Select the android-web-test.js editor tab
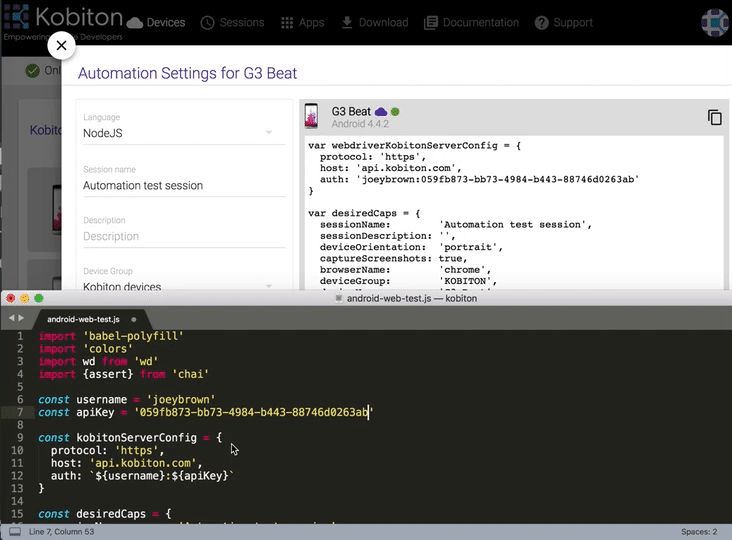Image resolution: width=732 pixels, height=540 pixels. click(x=83, y=319)
